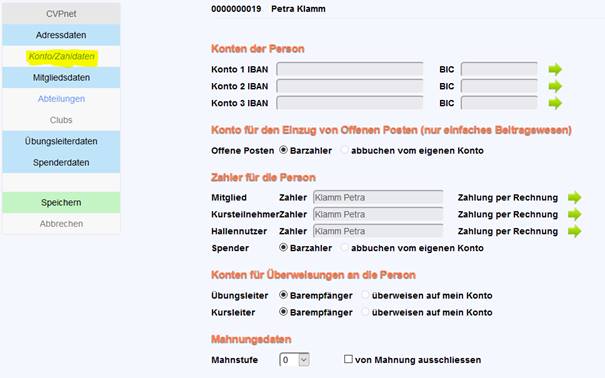
Task: Click green arrow for Kursteilnehmer Zahler row
Action: [x=575, y=214]
